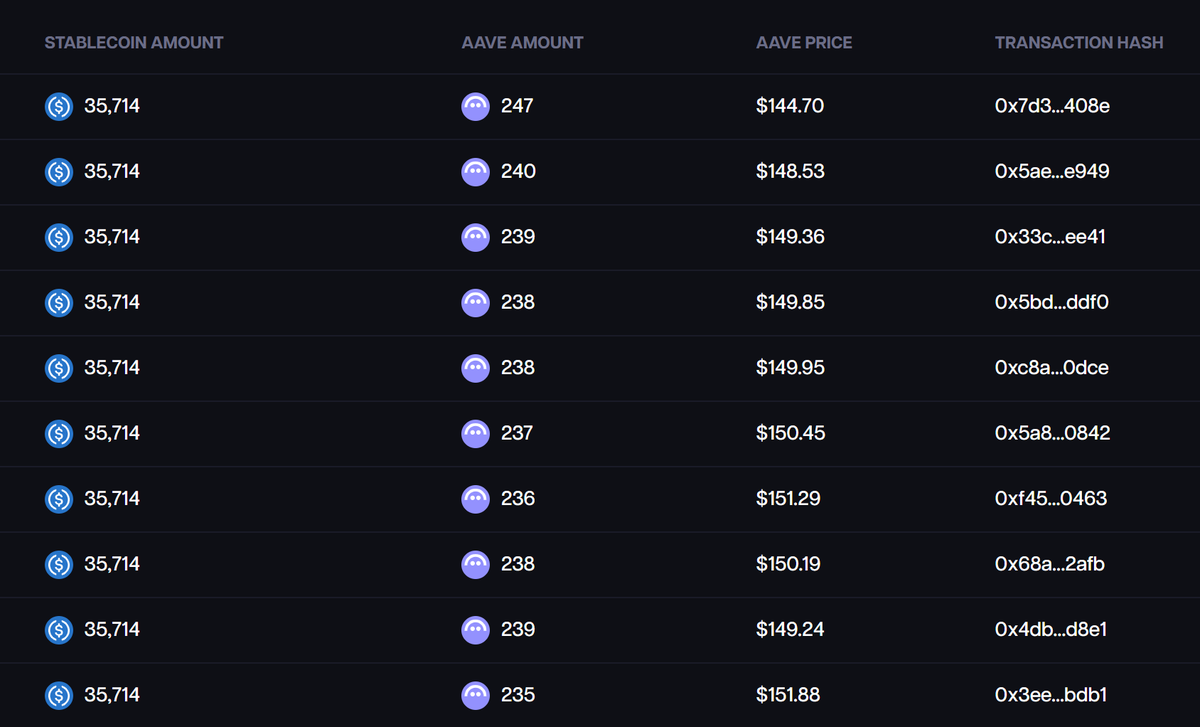Viewport: 1200px width, 727px height.
Task: Click the AAVE icon next to 237
Action: coord(475,433)
